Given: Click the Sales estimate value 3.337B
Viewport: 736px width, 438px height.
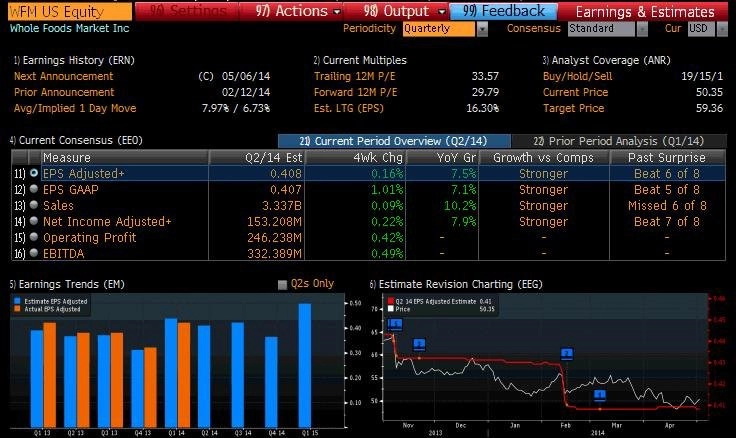Looking at the screenshot, I should coord(282,206).
